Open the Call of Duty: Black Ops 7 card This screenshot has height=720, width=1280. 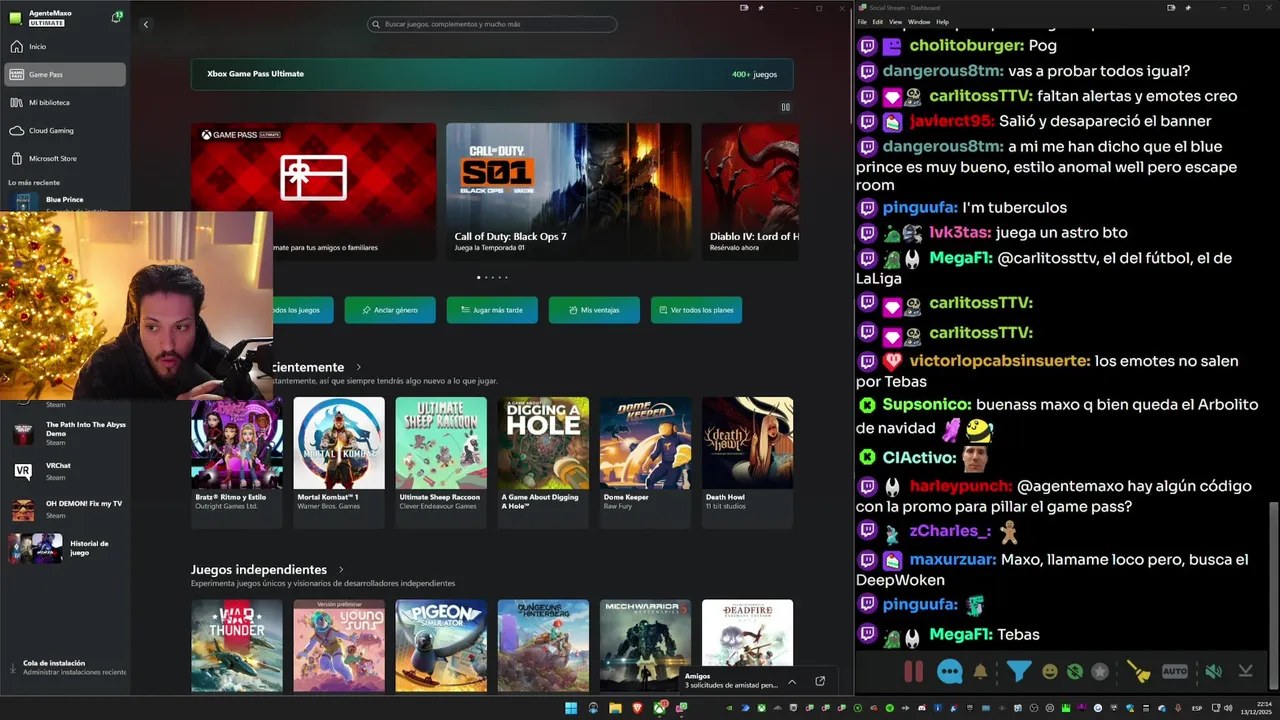[568, 191]
